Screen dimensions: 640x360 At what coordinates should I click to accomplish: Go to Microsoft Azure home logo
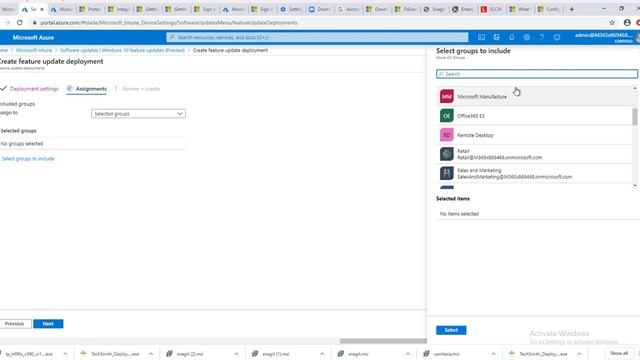tap(33, 38)
